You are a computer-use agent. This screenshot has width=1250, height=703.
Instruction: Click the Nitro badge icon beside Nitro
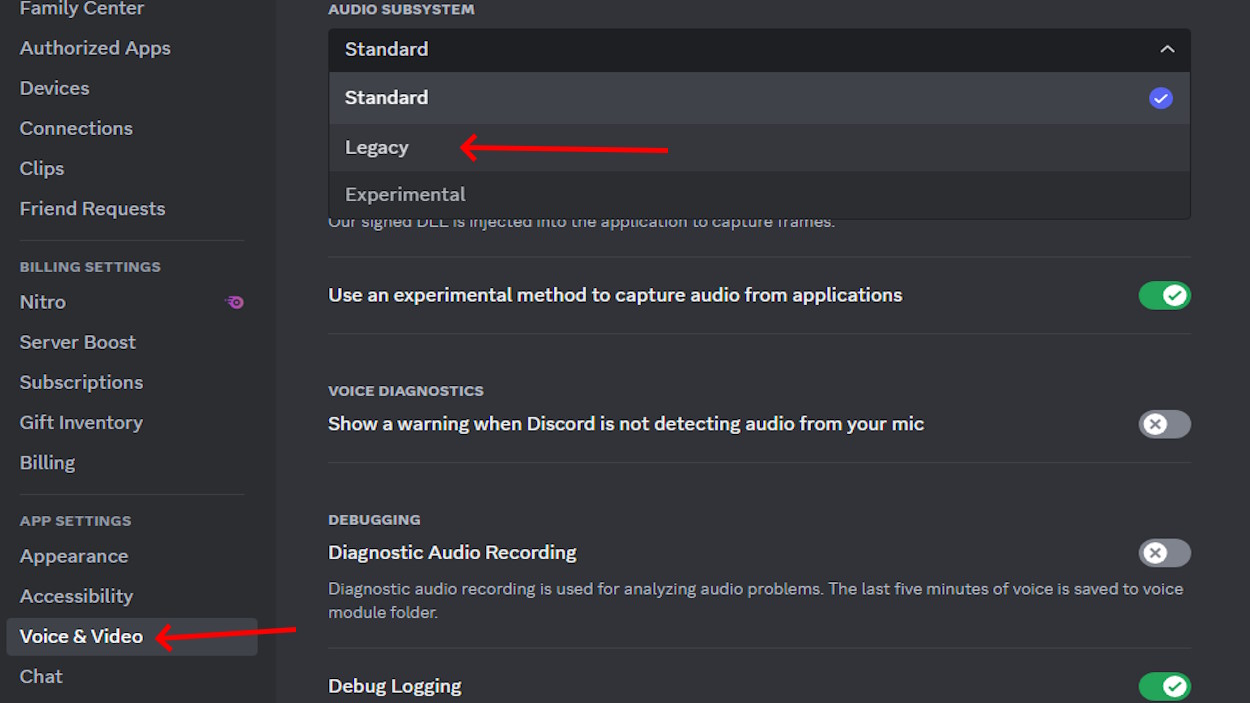235,302
